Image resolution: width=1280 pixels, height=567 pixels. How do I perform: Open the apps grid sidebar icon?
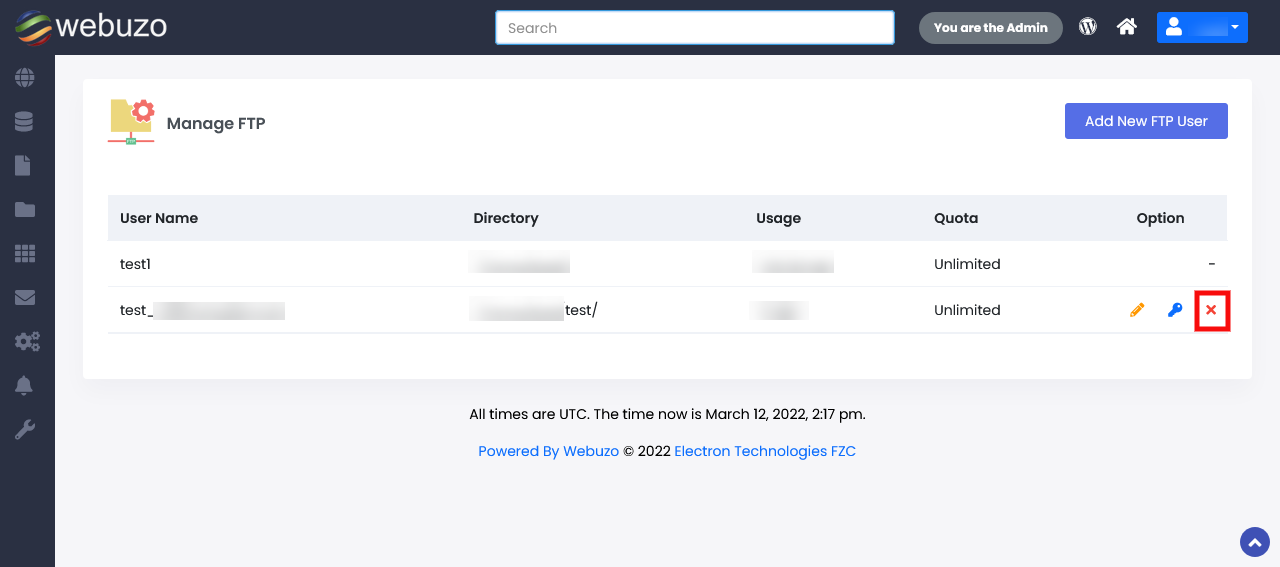click(24, 253)
